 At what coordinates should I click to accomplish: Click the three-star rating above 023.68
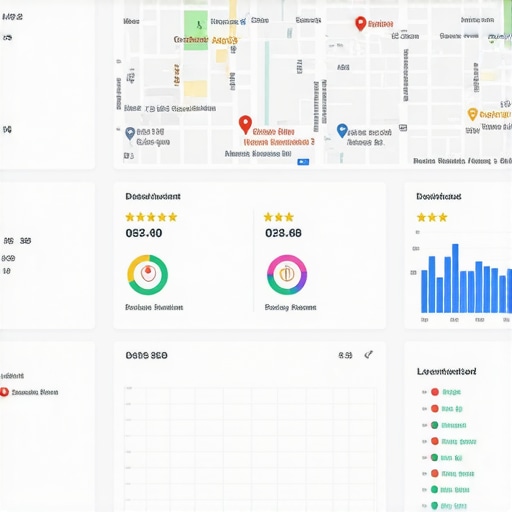tap(279, 217)
